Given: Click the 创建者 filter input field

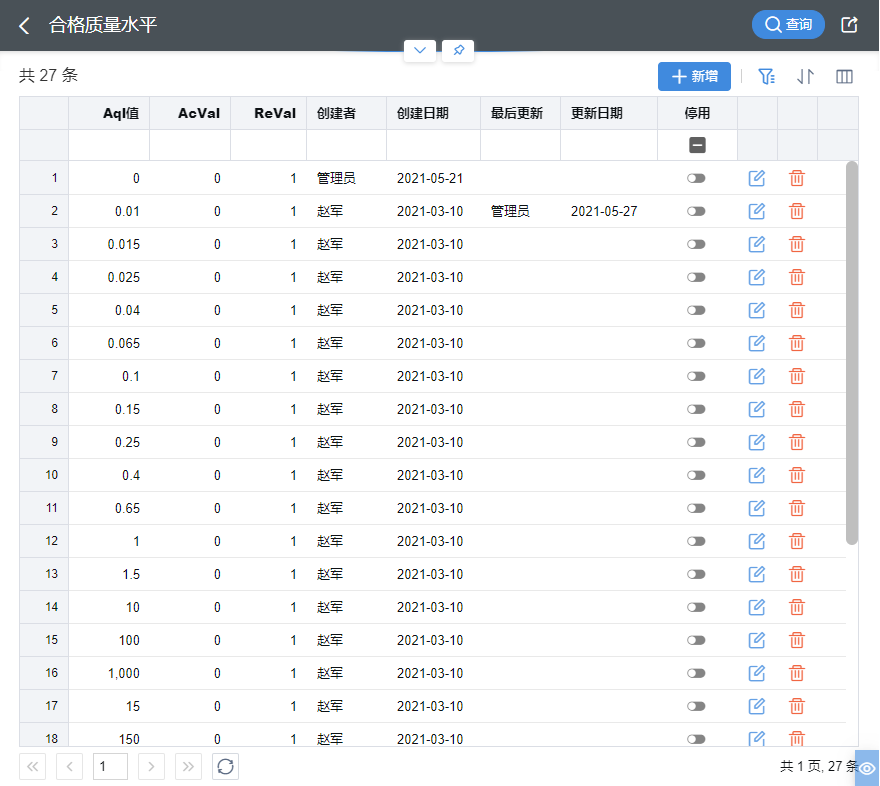Looking at the screenshot, I should [x=346, y=145].
